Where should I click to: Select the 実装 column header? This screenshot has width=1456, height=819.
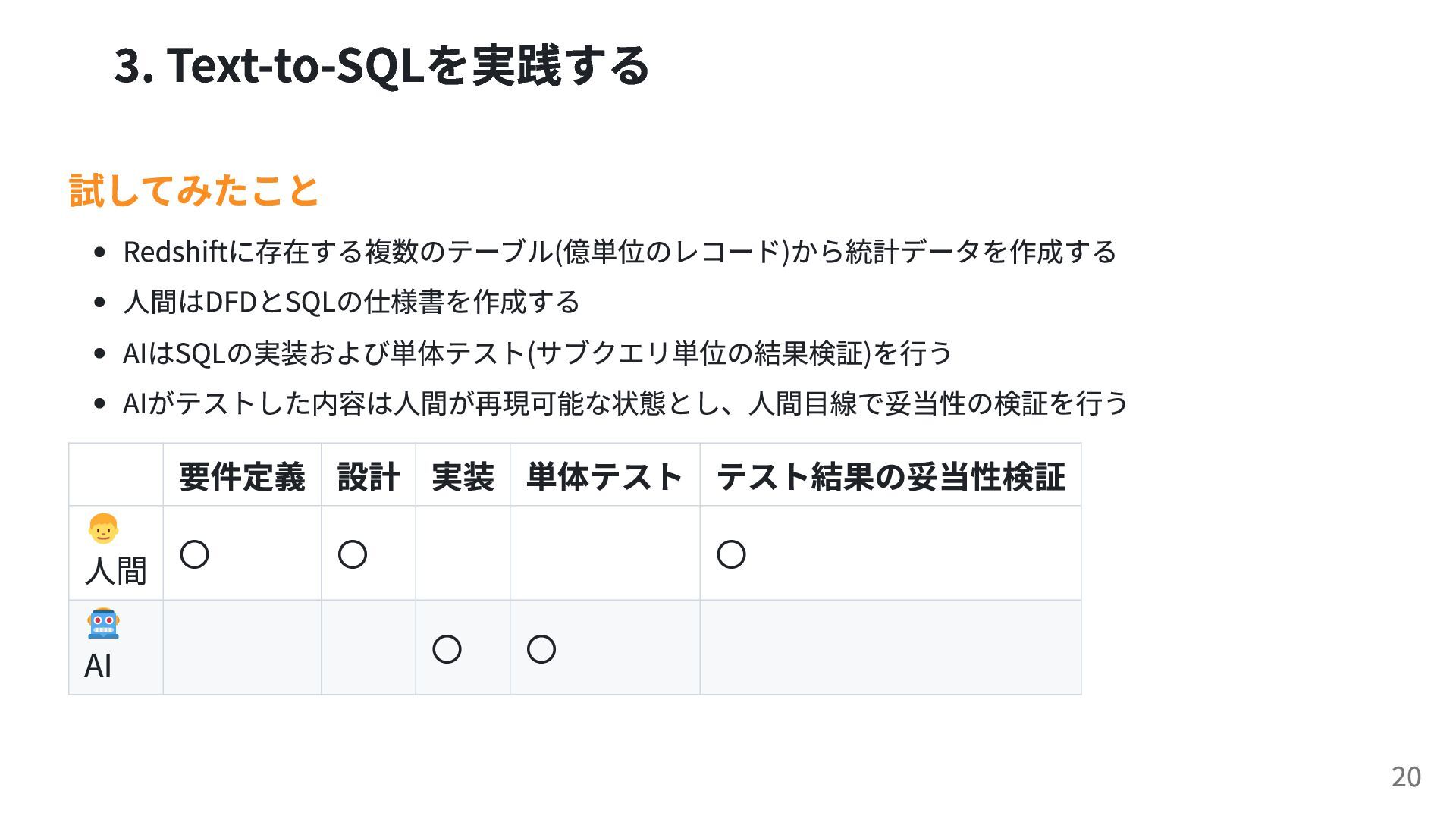pyautogui.click(x=463, y=476)
